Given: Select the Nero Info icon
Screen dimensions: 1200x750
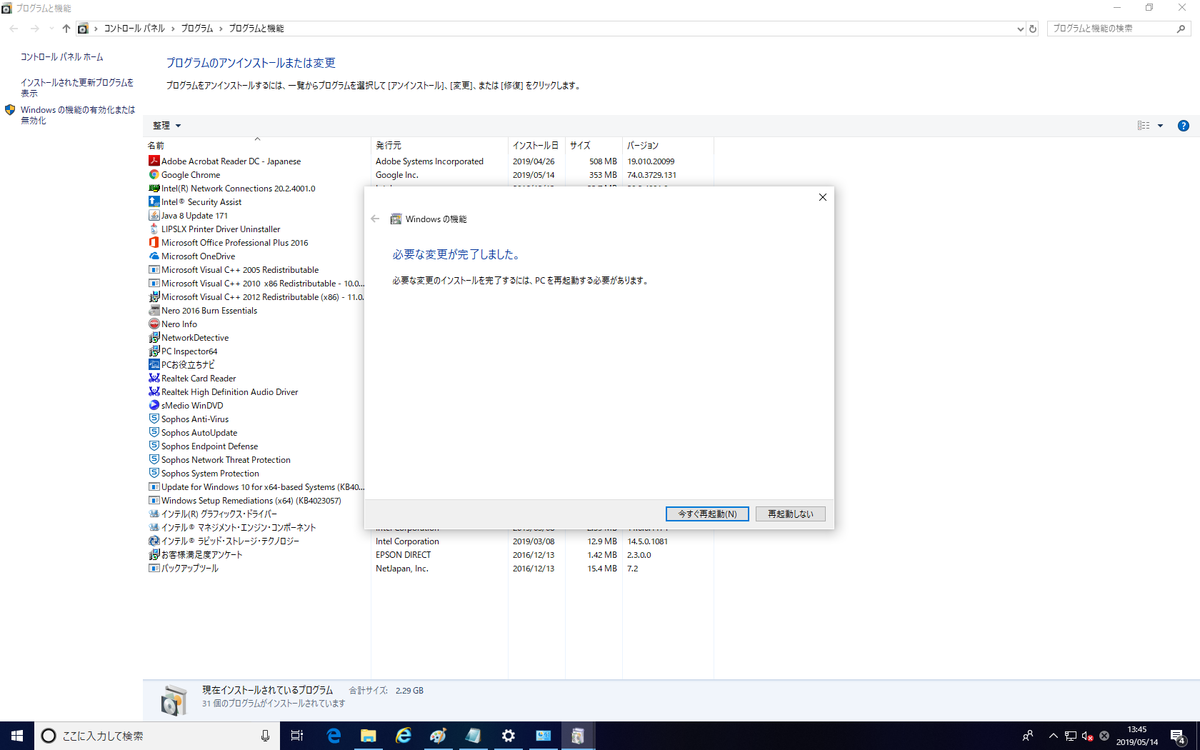Looking at the screenshot, I should [154, 324].
